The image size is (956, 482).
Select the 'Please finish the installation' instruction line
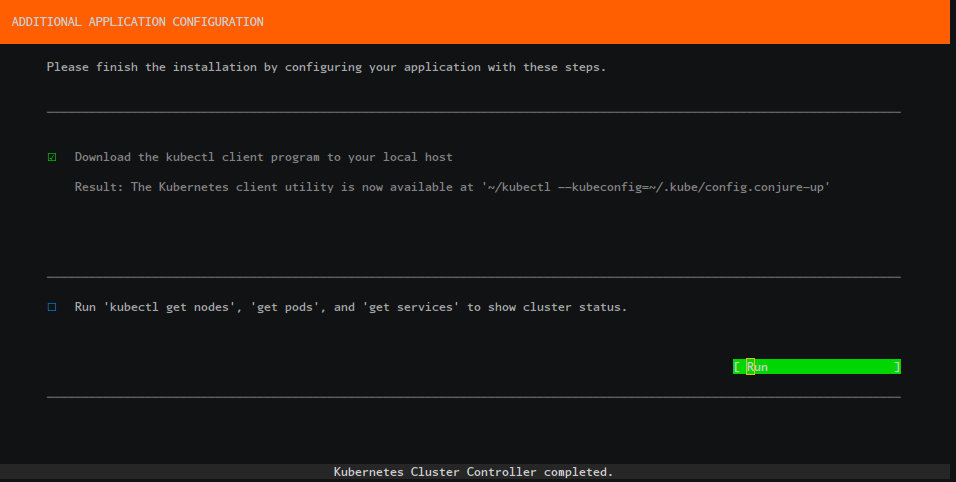click(326, 67)
